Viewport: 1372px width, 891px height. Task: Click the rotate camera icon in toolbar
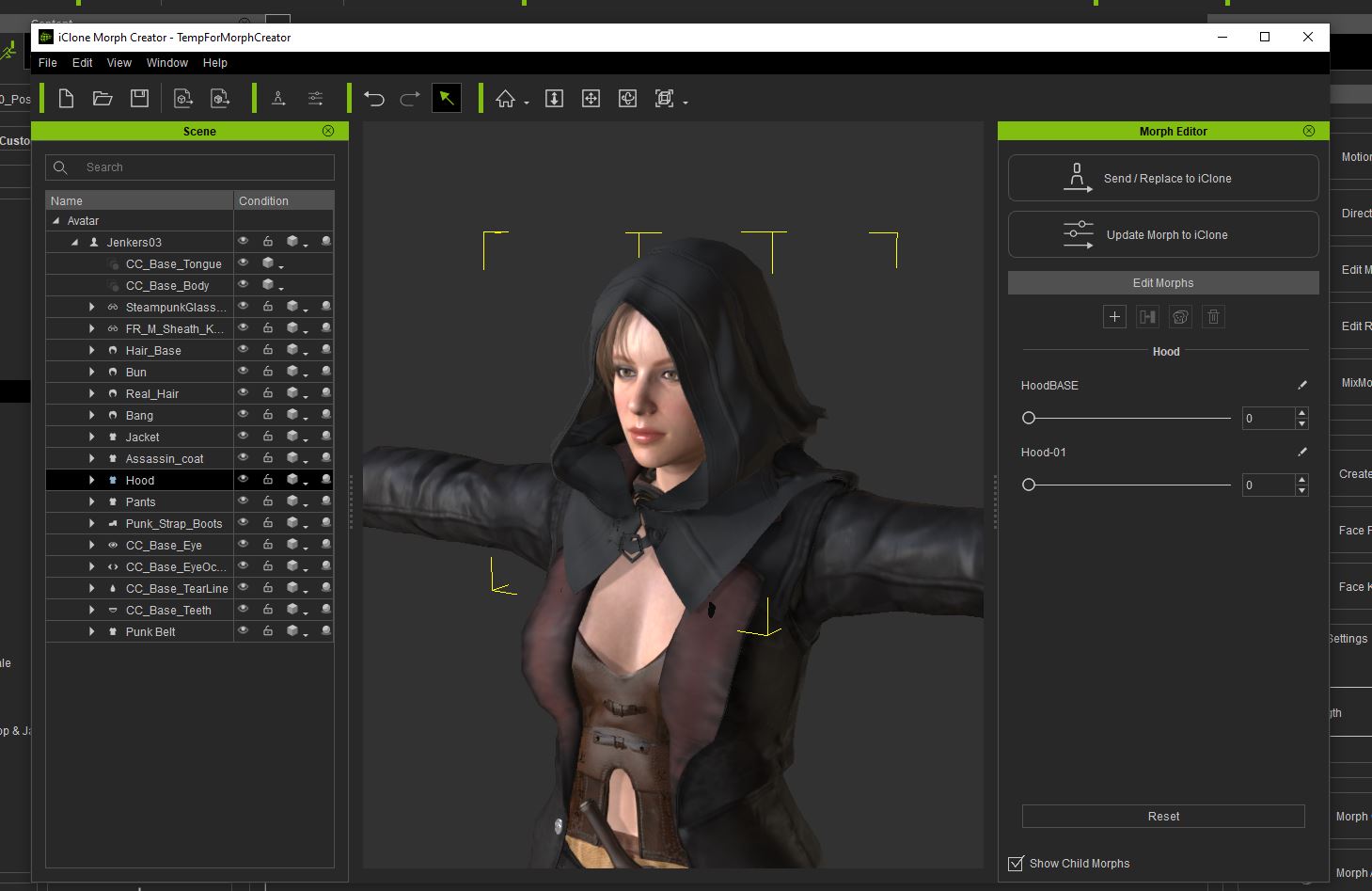[x=627, y=98]
